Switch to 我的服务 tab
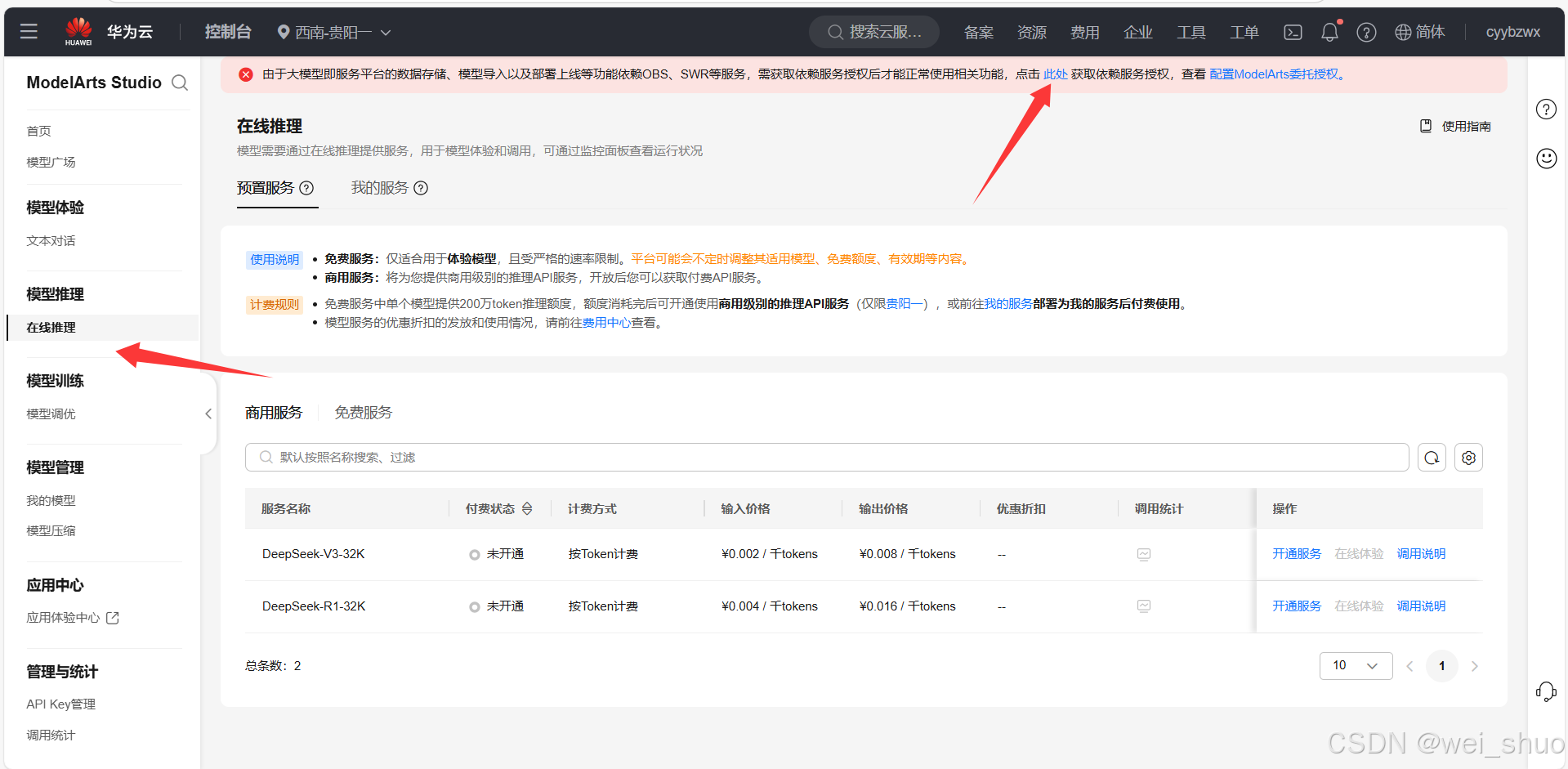1568x769 pixels. coord(380,188)
